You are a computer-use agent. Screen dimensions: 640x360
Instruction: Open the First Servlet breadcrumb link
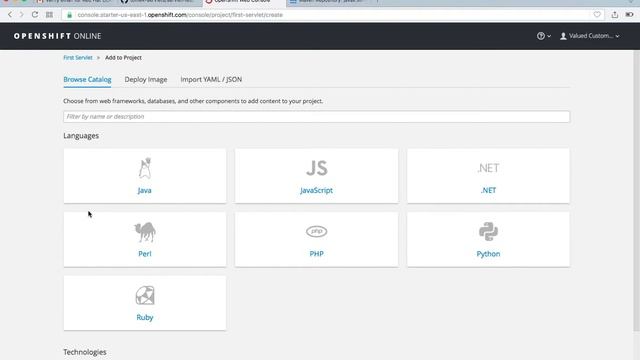tap(78, 58)
